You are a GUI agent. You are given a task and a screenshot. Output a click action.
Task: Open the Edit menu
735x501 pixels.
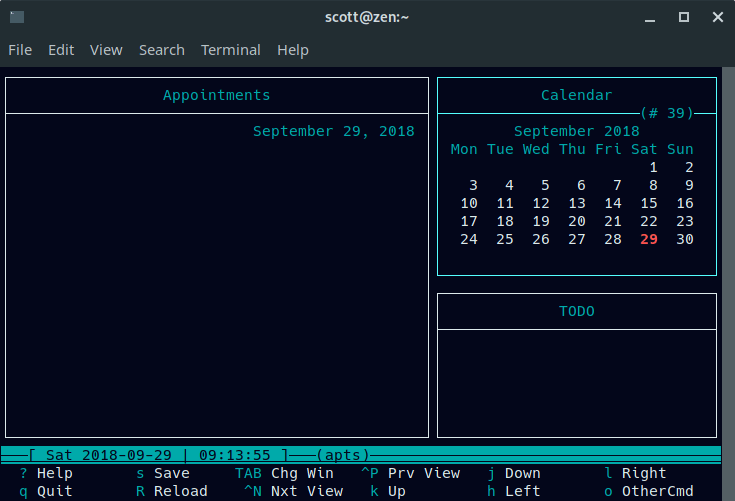[x=61, y=50]
